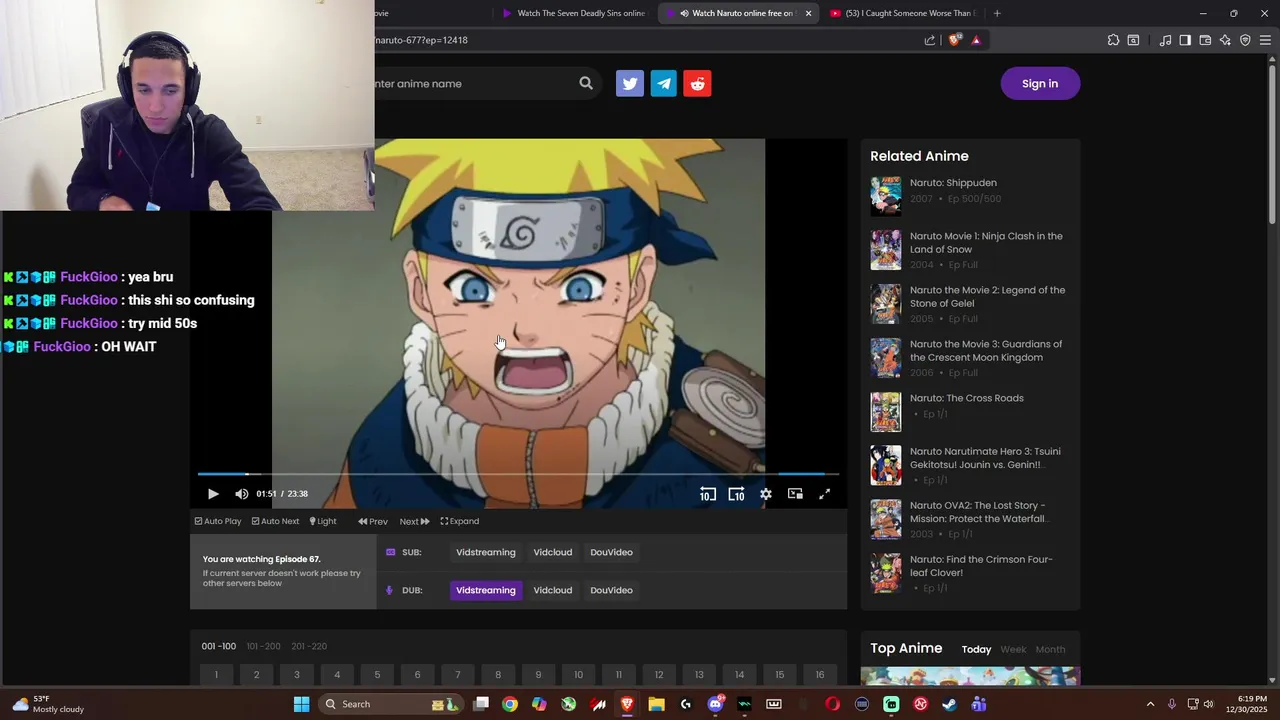Viewport: 1280px width, 720px height.
Task: Open episode 5 in the list
Action: (x=377, y=675)
